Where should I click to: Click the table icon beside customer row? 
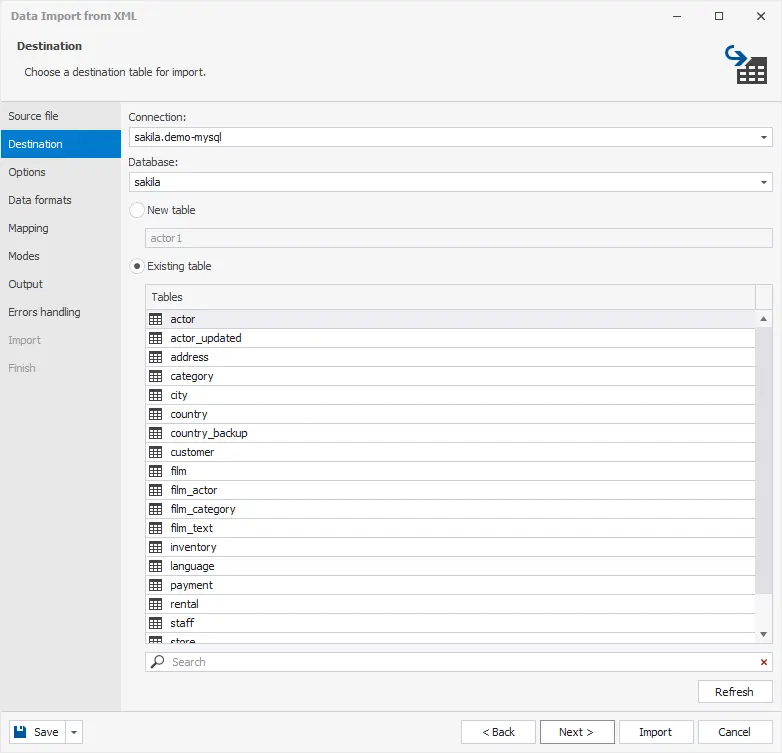coord(155,452)
